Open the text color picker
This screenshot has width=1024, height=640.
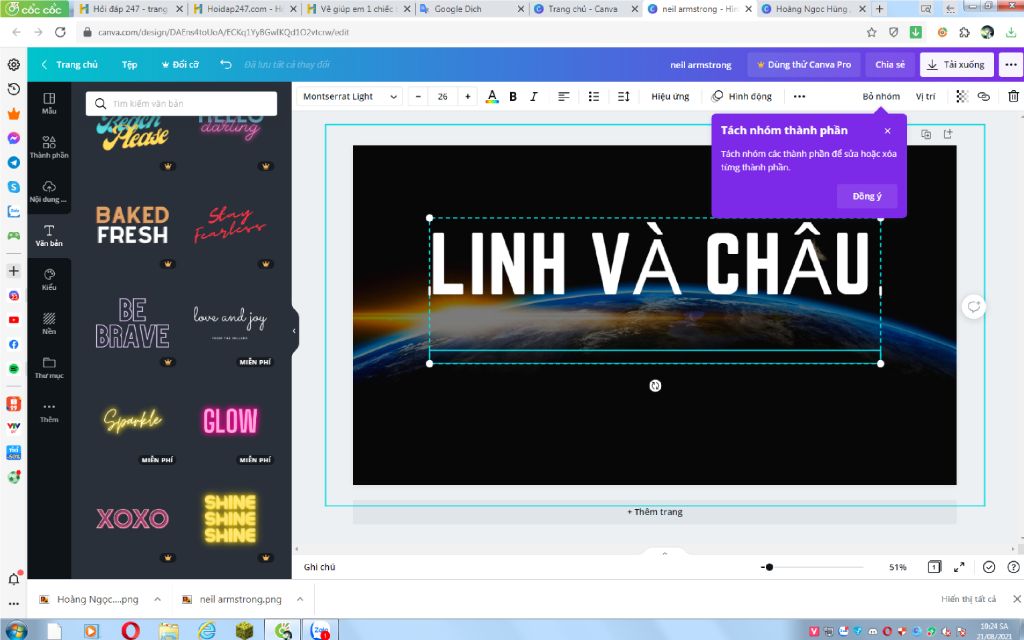click(x=492, y=97)
